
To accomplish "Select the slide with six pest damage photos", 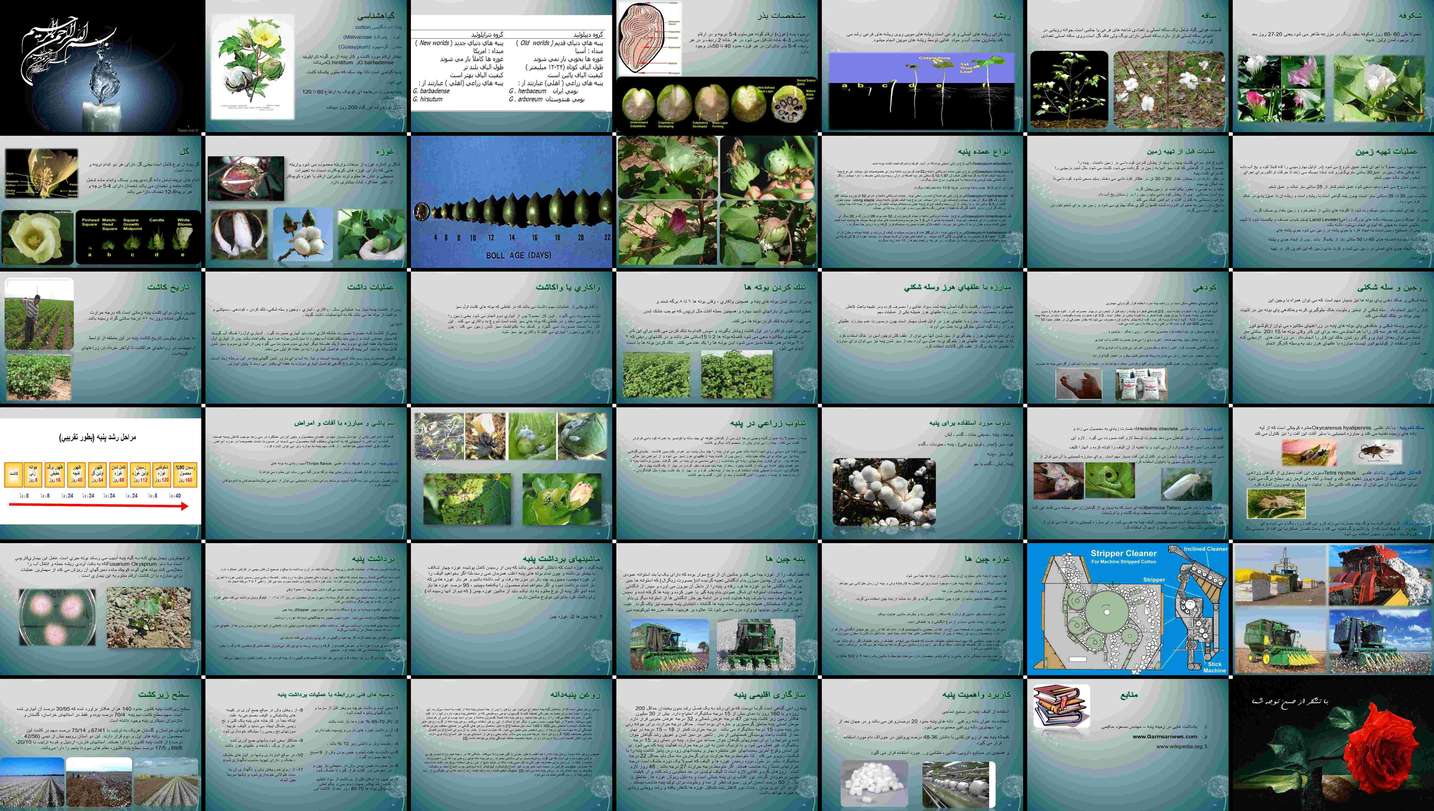I will click(511, 474).
